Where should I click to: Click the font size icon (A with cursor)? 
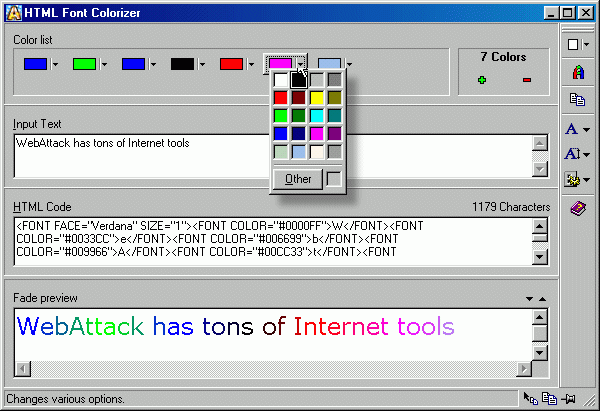pos(572,154)
